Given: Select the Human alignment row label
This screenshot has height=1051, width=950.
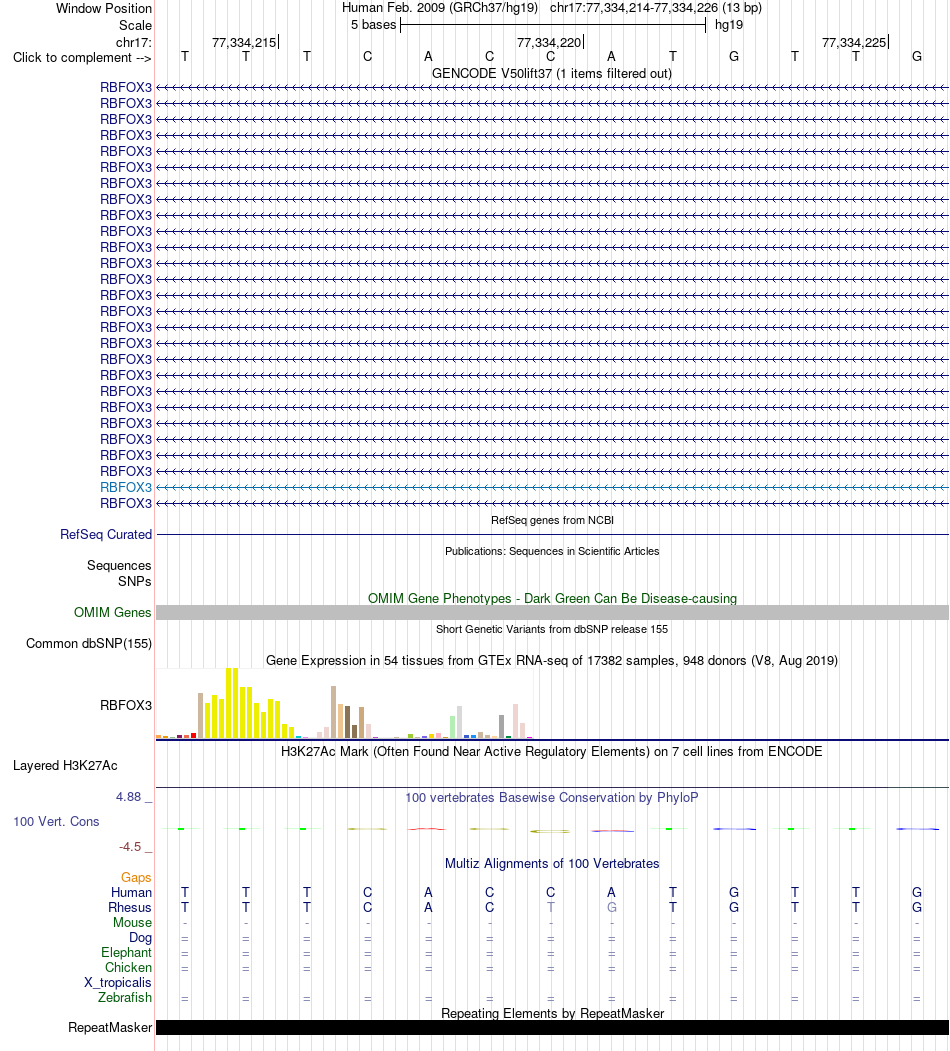Looking at the screenshot, I should pos(131,892).
